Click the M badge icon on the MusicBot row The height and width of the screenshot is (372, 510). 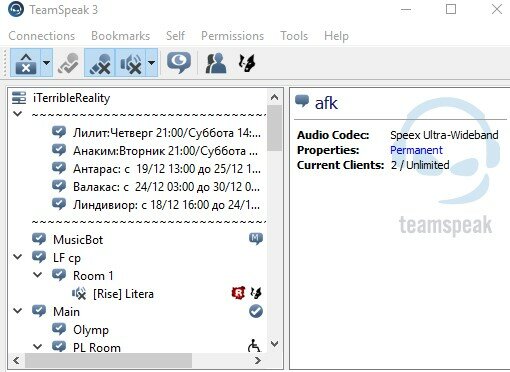(256, 239)
